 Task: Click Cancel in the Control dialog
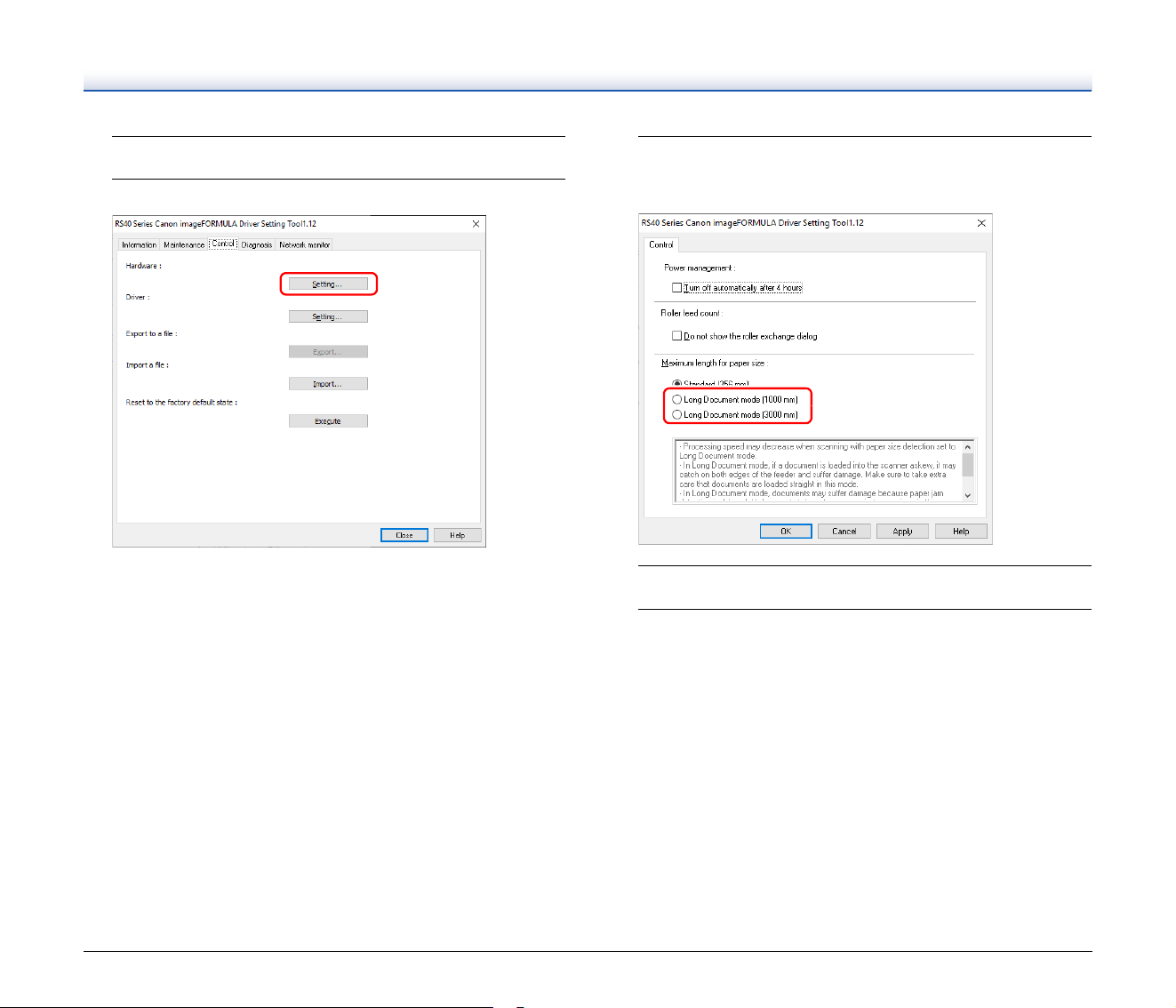pyautogui.click(x=844, y=532)
